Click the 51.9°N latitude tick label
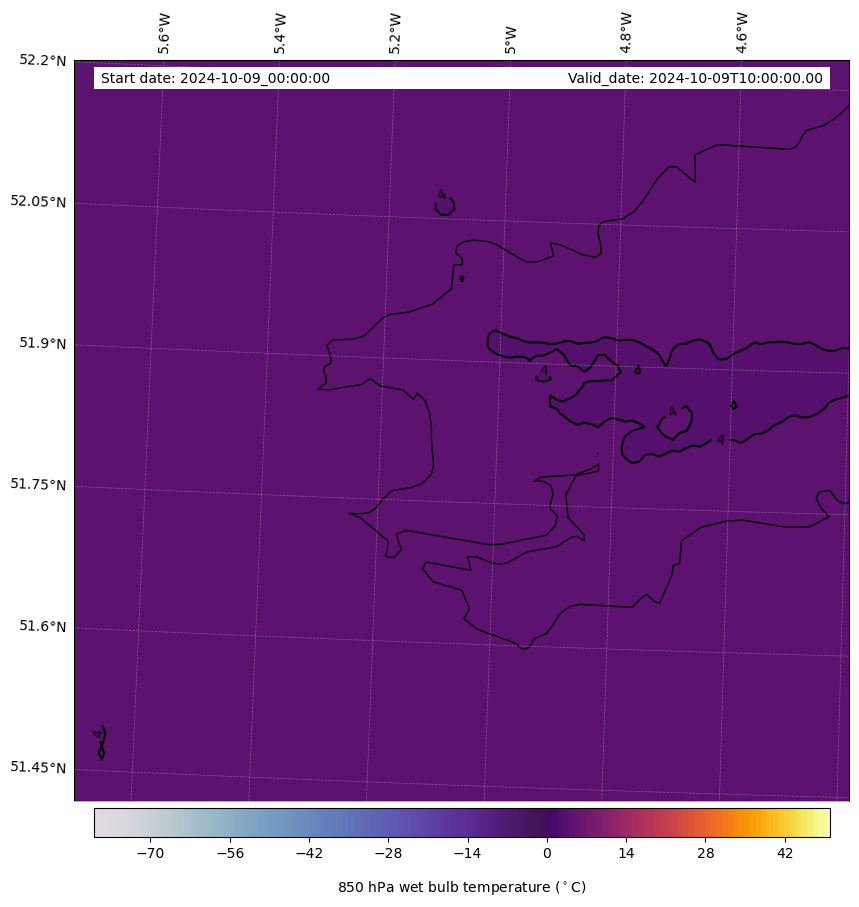Screen dimensions: 859x907 point(43,343)
